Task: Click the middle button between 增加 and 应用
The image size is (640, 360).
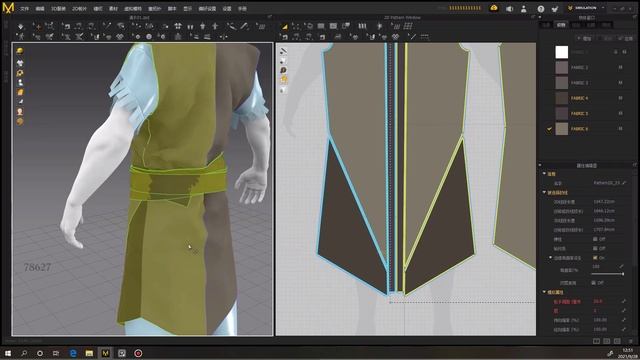Action: [x=606, y=38]
